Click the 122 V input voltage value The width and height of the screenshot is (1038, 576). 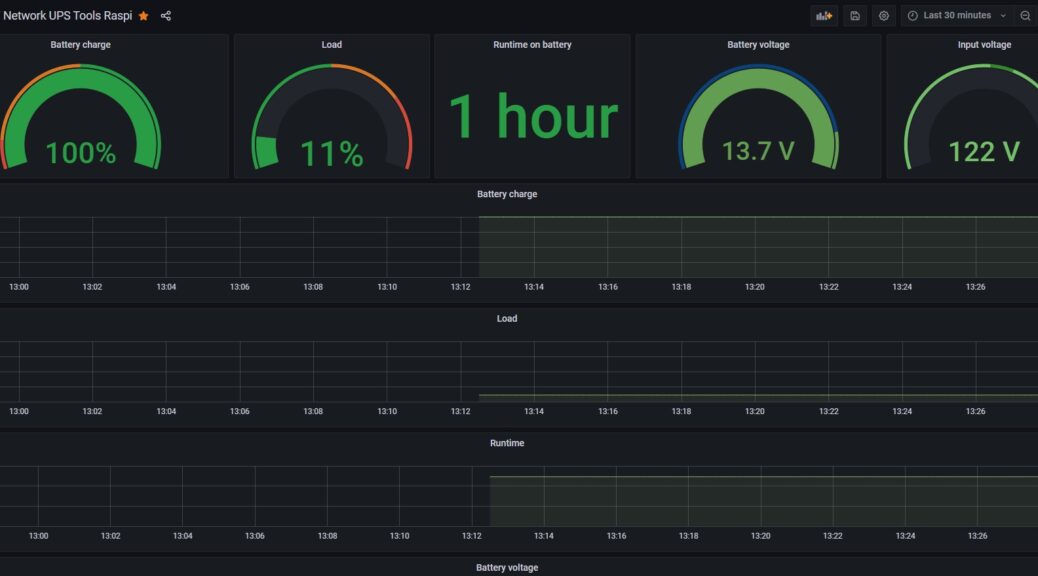984,152
